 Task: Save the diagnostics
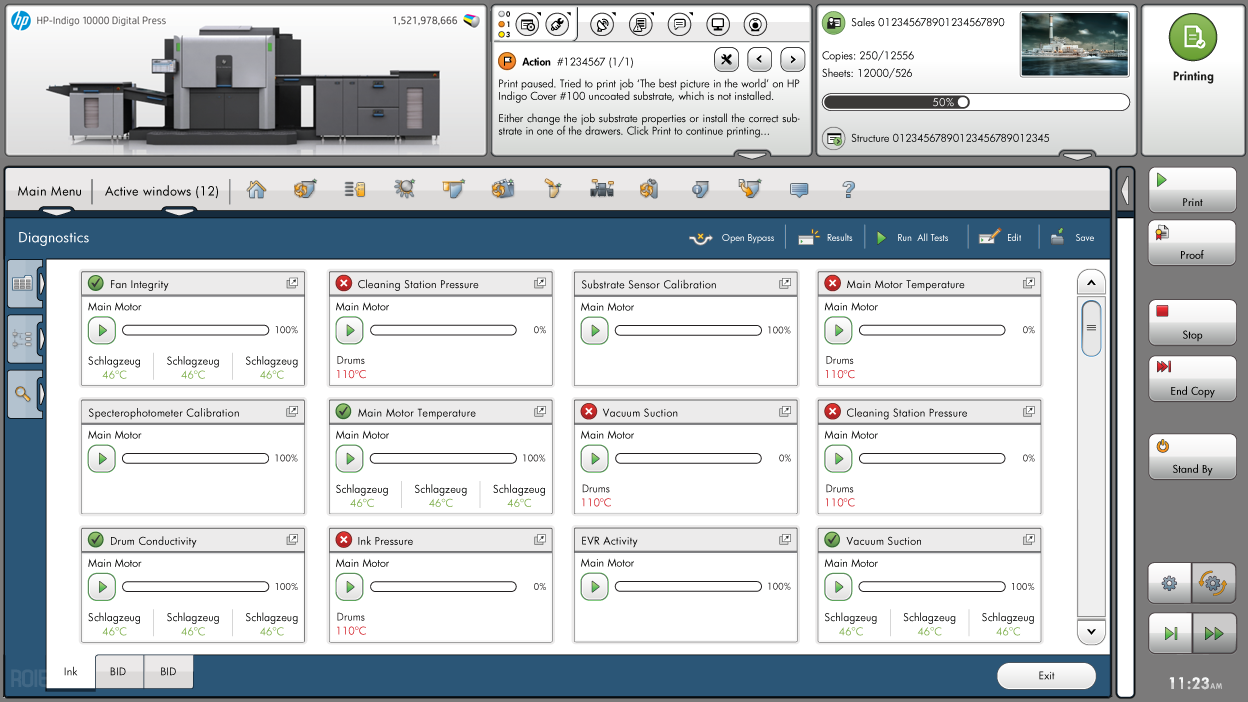[1072, 238]
